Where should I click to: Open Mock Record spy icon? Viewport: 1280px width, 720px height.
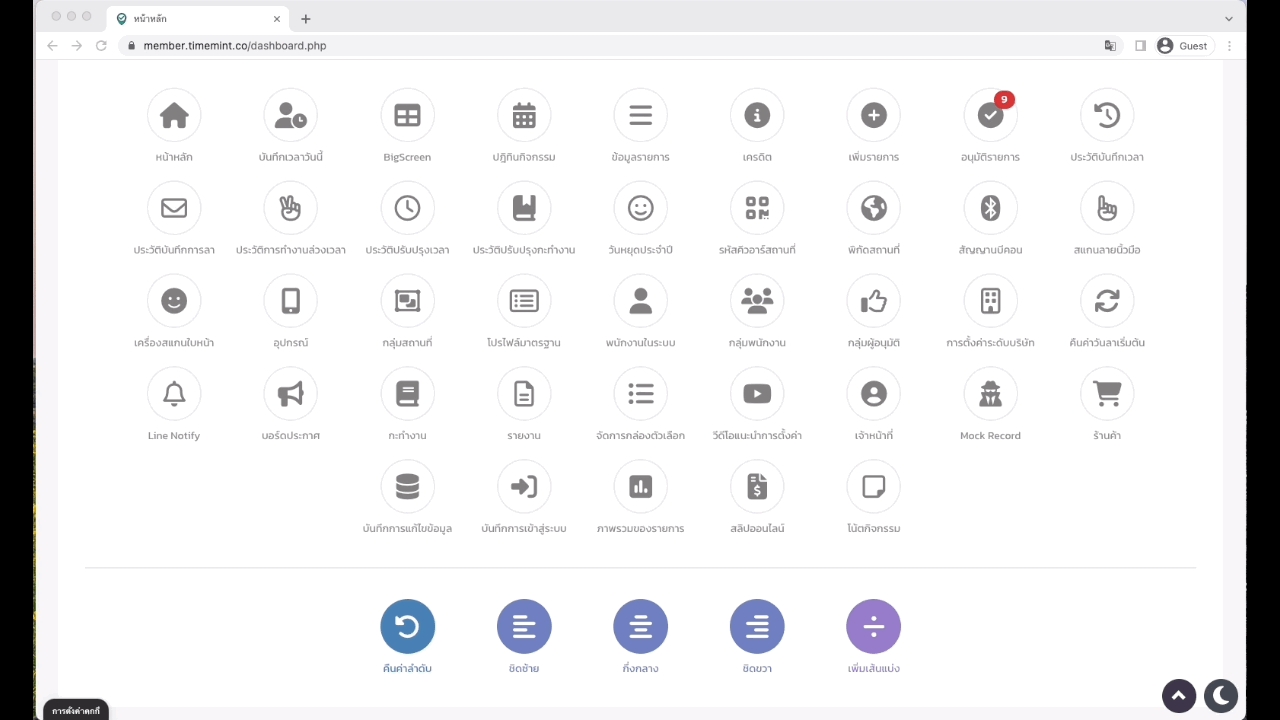click(x=990, y=394)
